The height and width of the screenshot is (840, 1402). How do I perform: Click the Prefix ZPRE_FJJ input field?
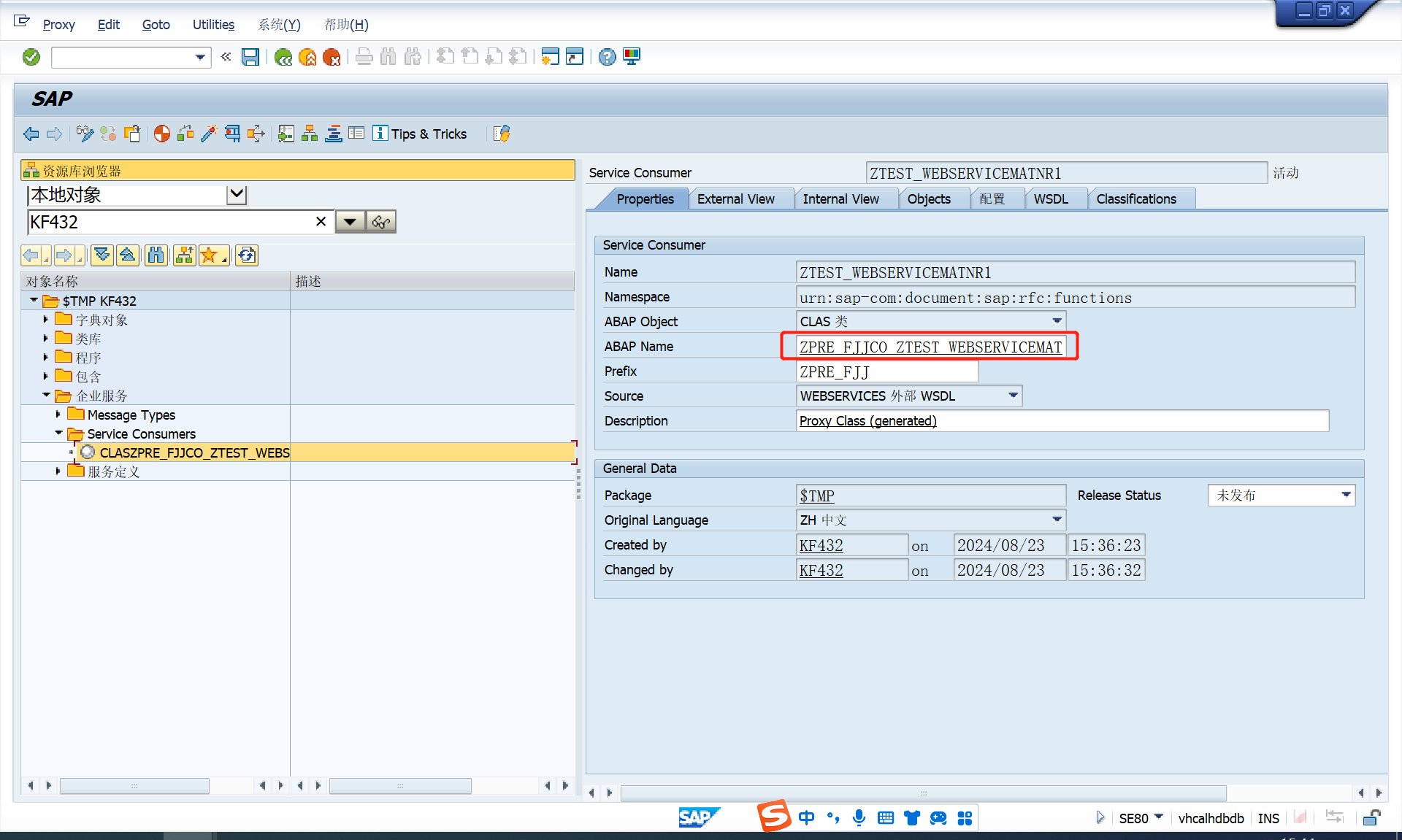click(x=886, y=371)
